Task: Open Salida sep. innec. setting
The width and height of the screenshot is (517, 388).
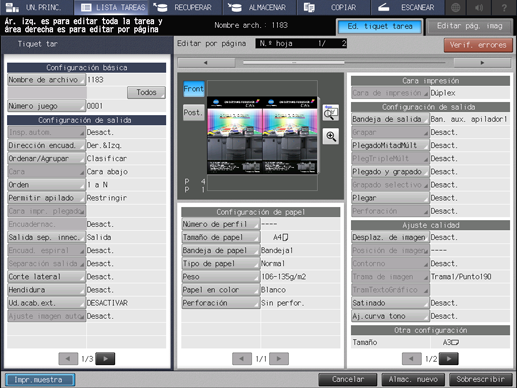Action: (x=47, y=237)
